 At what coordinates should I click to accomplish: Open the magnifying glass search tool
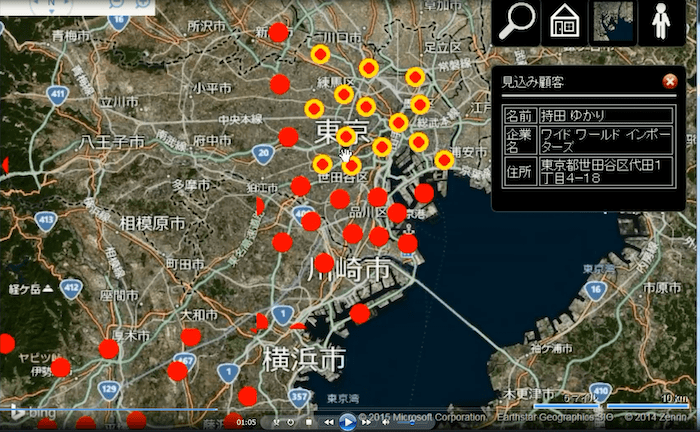point(518,22)
